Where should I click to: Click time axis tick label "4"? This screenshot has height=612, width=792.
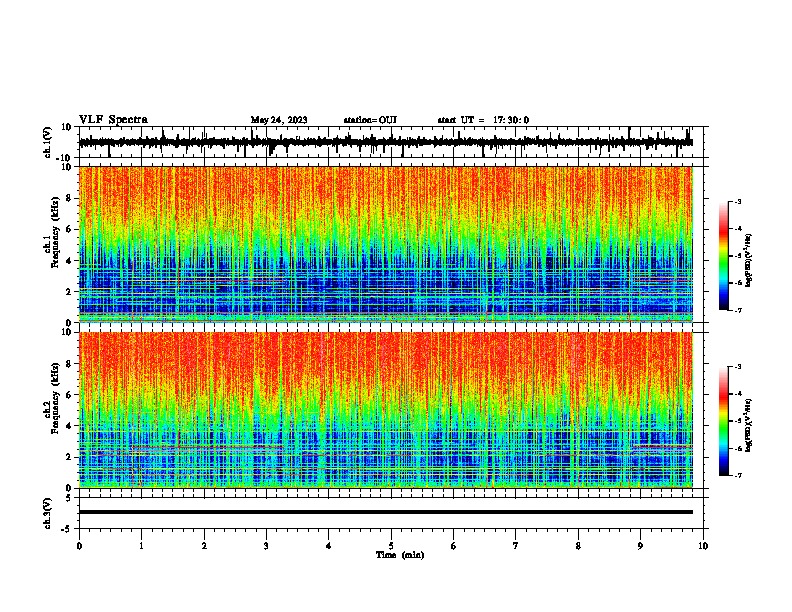[329, 546]
